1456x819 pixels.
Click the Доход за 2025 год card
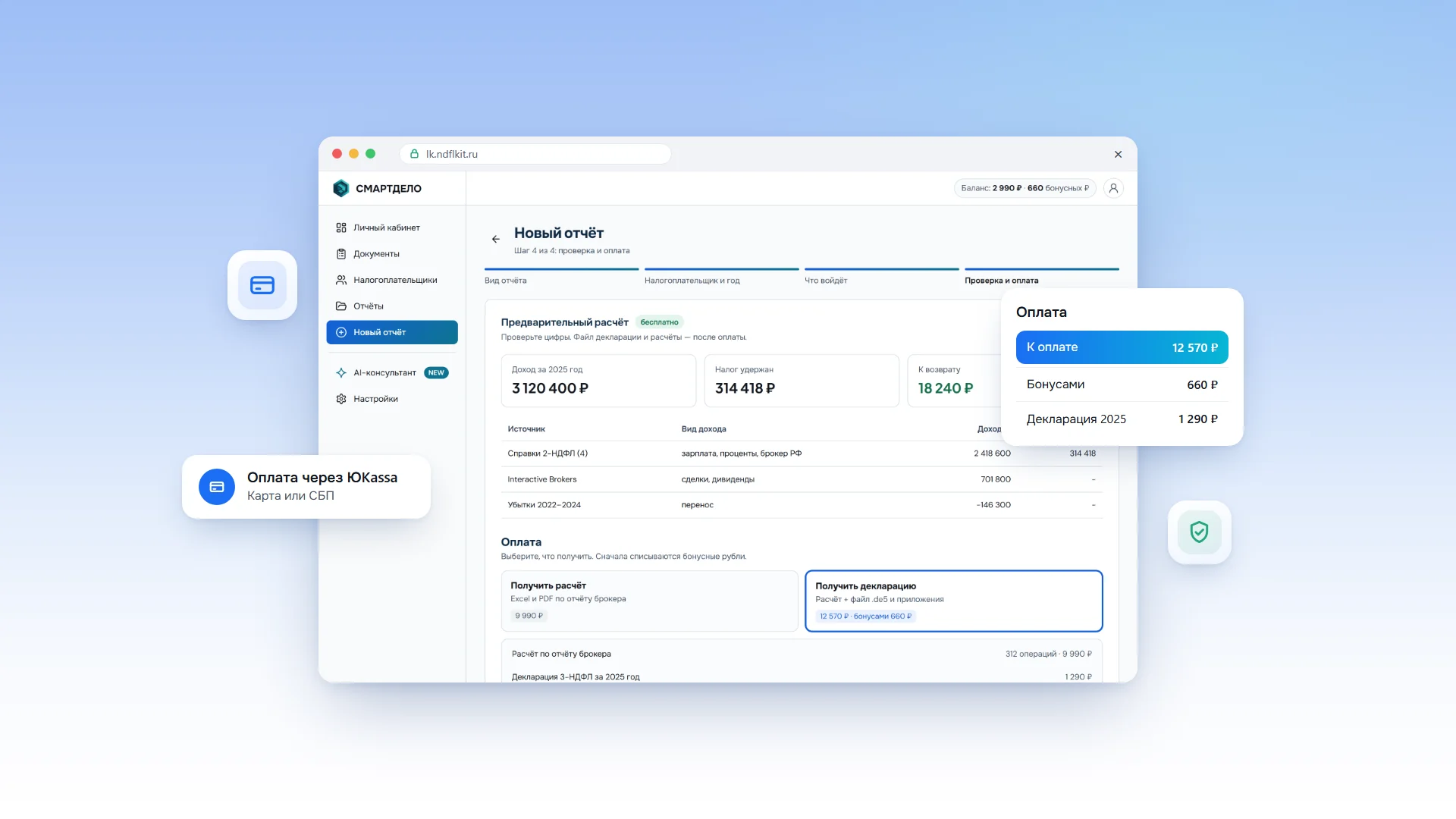(x=598, y=381)
